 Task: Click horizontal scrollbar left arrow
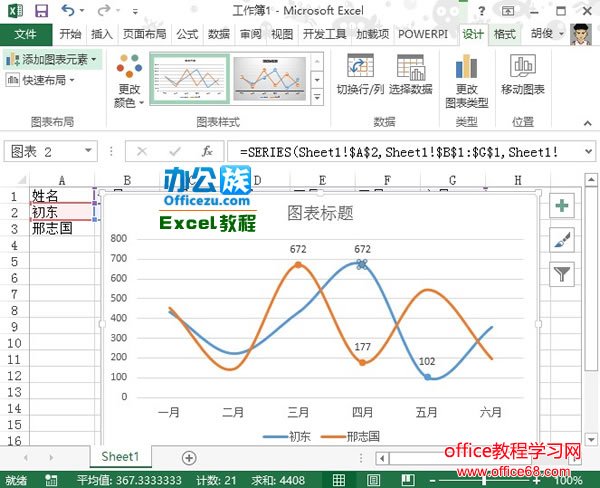(x=382, y=458)
